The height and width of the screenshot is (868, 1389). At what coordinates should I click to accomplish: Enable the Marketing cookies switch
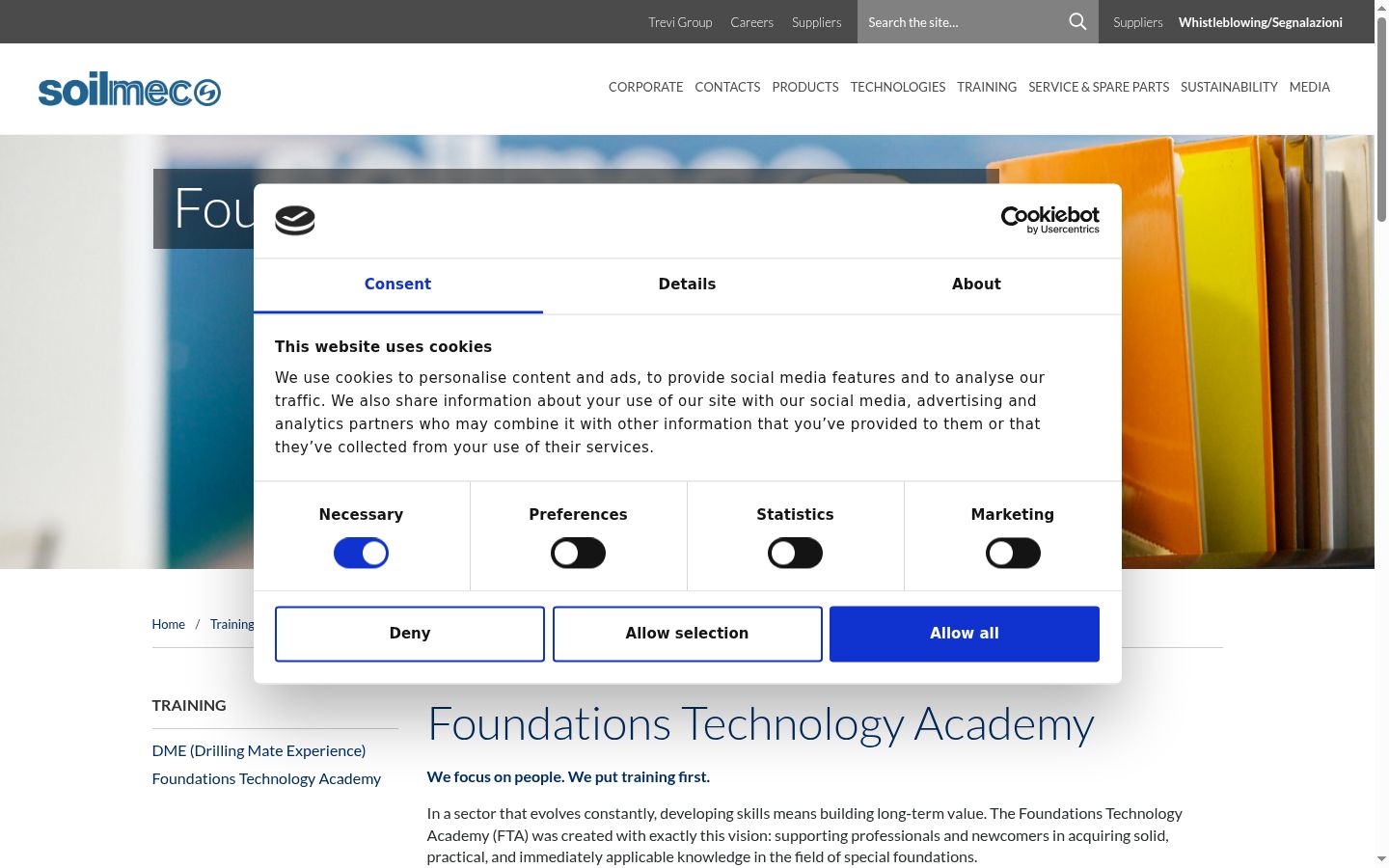pyautogui.click(x=1013, y=553)
